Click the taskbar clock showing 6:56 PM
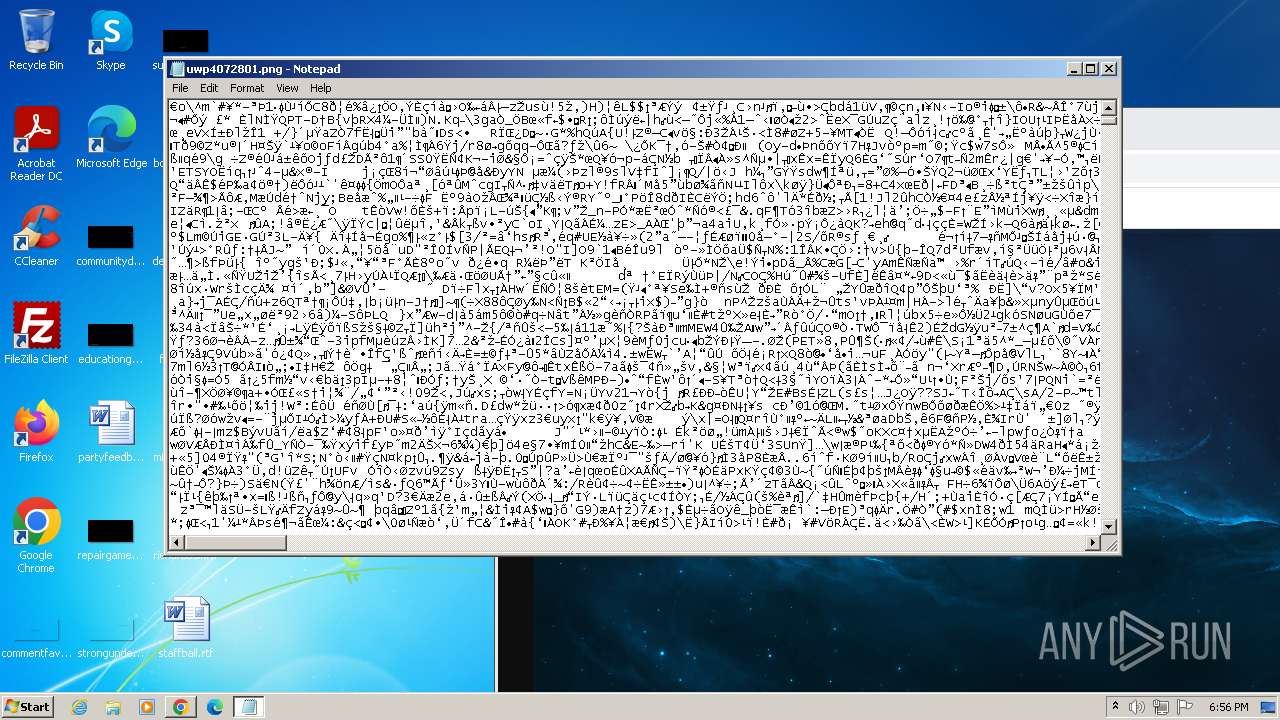This screenshot has height=720, width=1280. [1228, 707]
